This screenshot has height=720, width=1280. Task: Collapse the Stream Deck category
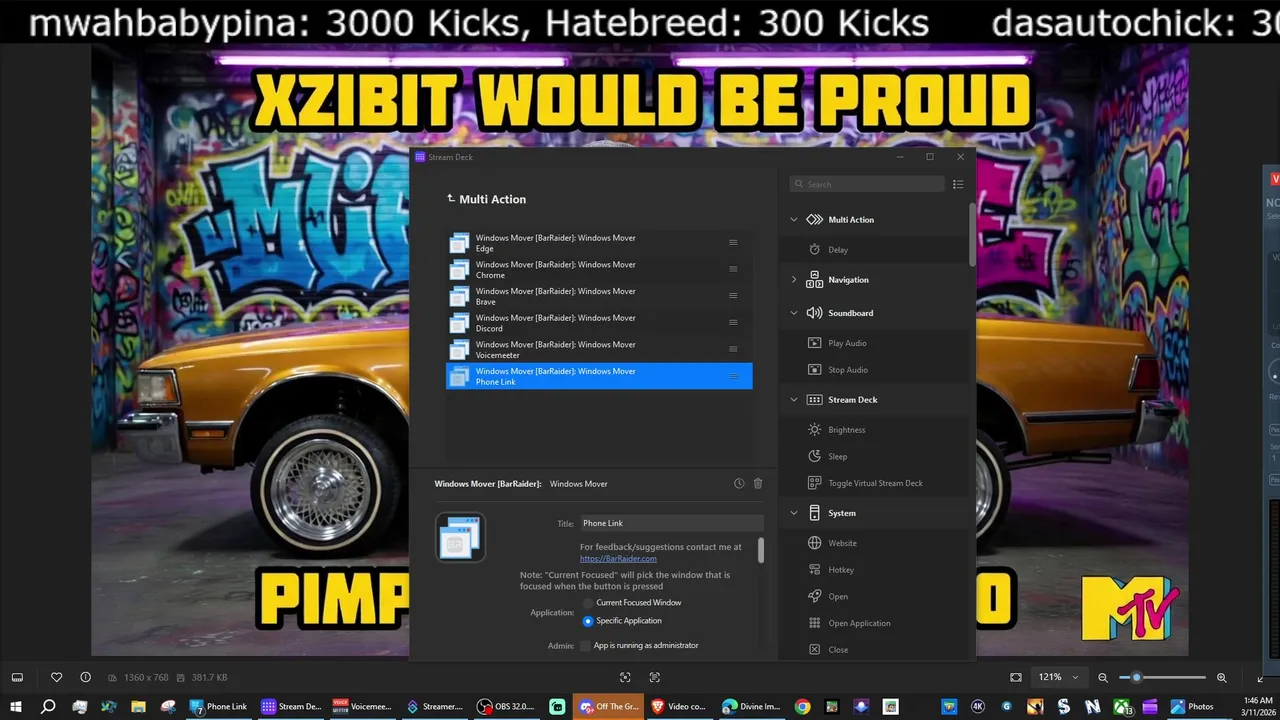click(794, 400)
